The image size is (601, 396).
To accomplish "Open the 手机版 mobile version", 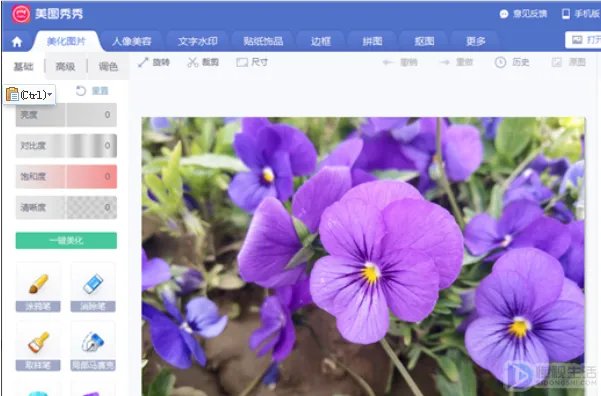I will [580, 14].
